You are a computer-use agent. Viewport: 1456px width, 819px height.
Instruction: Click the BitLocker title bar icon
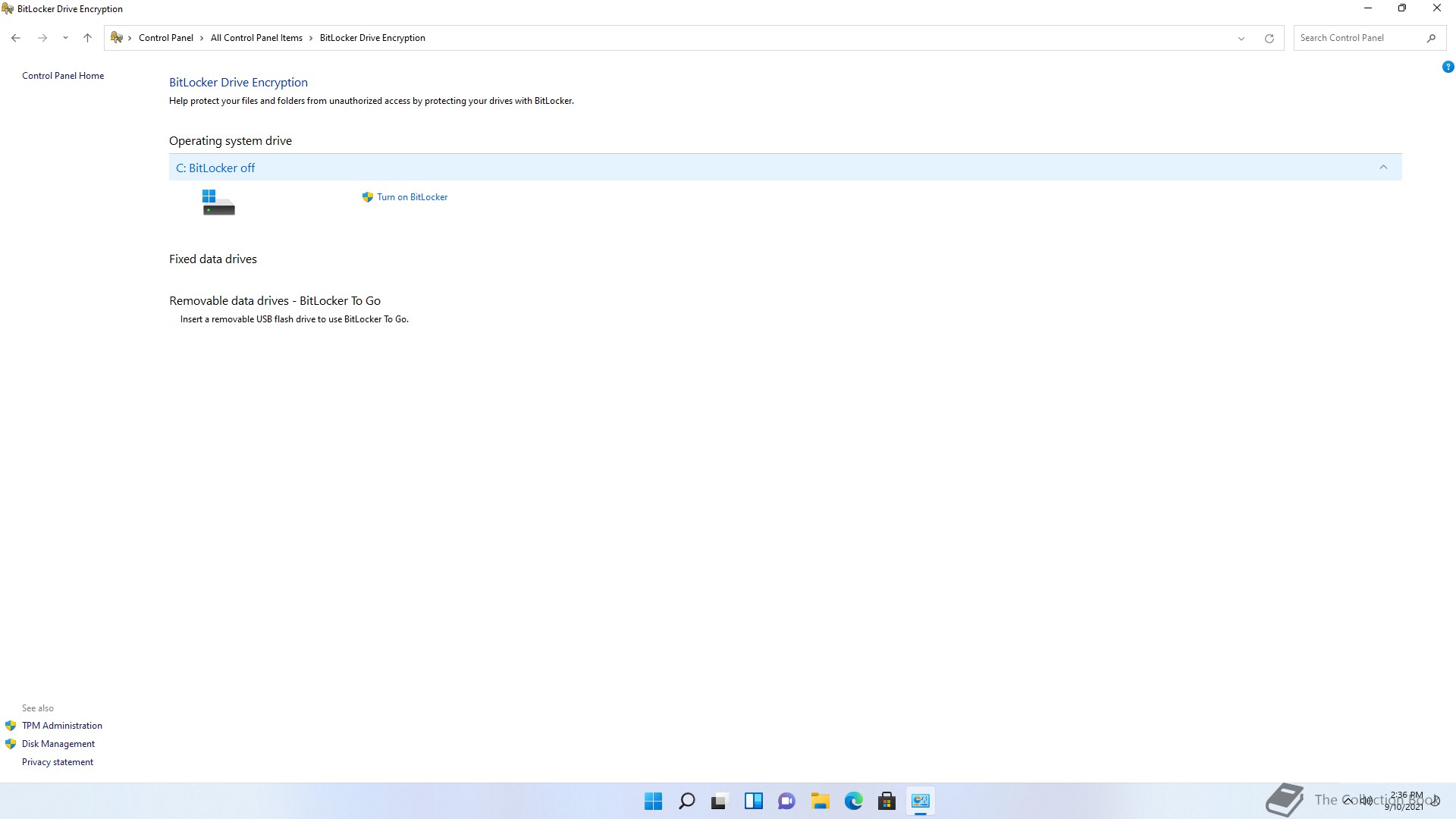(8, 9)
